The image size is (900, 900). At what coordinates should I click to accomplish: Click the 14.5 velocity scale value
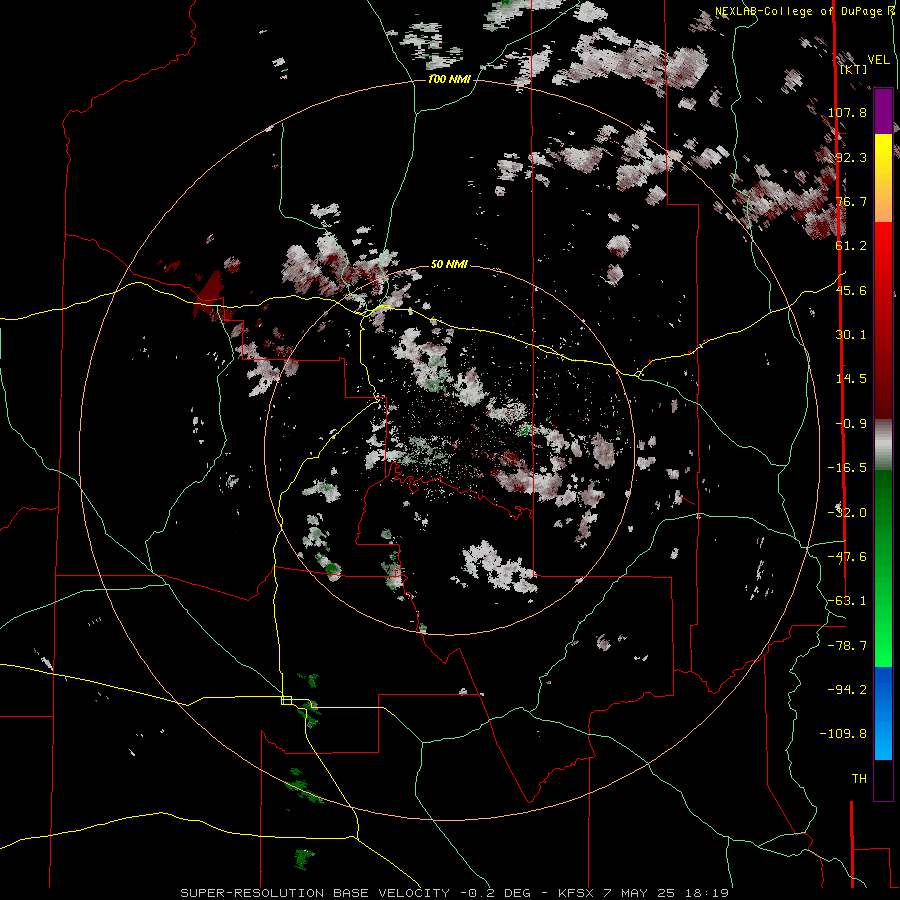coord(851,379)
